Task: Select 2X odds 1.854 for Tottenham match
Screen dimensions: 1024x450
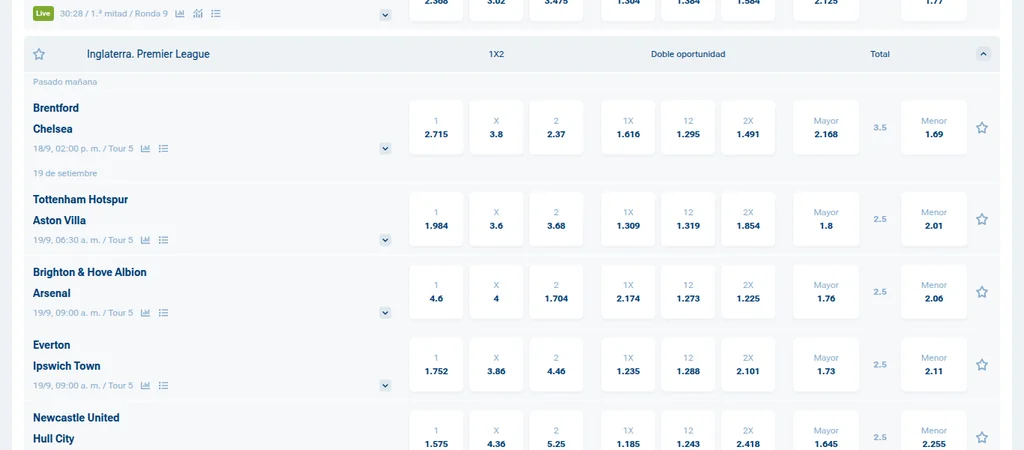Action: (x=748, y=219)
